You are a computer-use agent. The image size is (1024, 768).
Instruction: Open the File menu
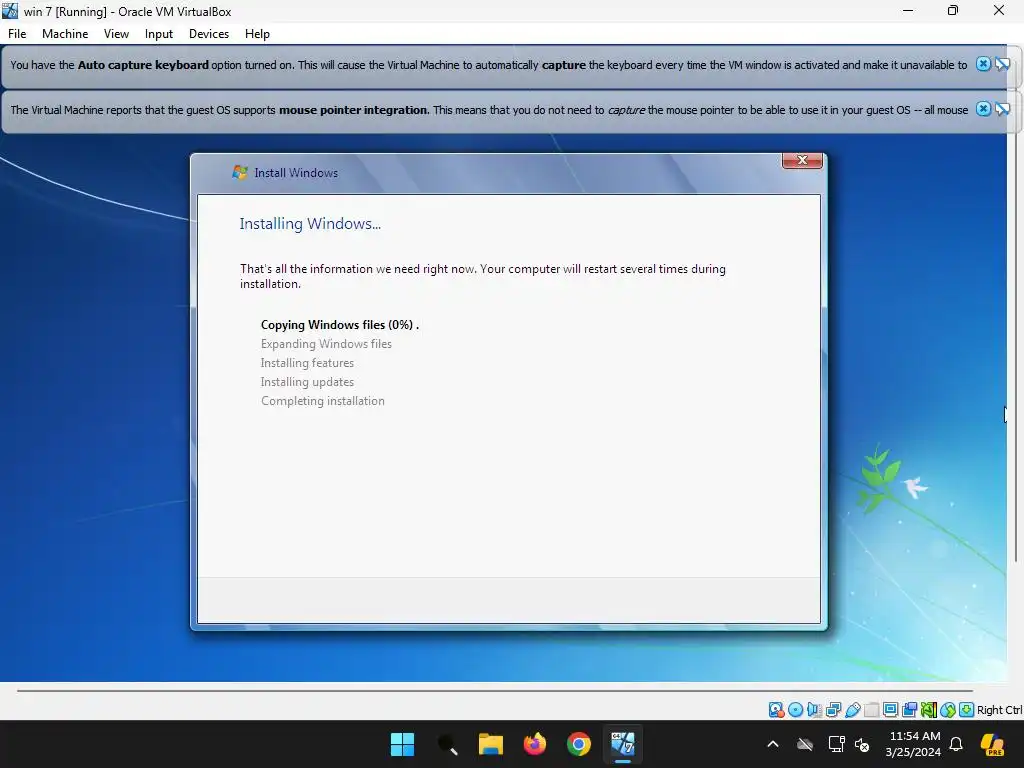point(17,34)
